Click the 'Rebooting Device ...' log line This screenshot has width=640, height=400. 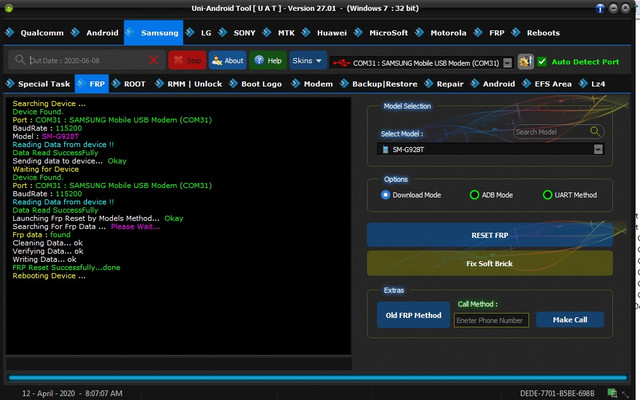[49, 276]
